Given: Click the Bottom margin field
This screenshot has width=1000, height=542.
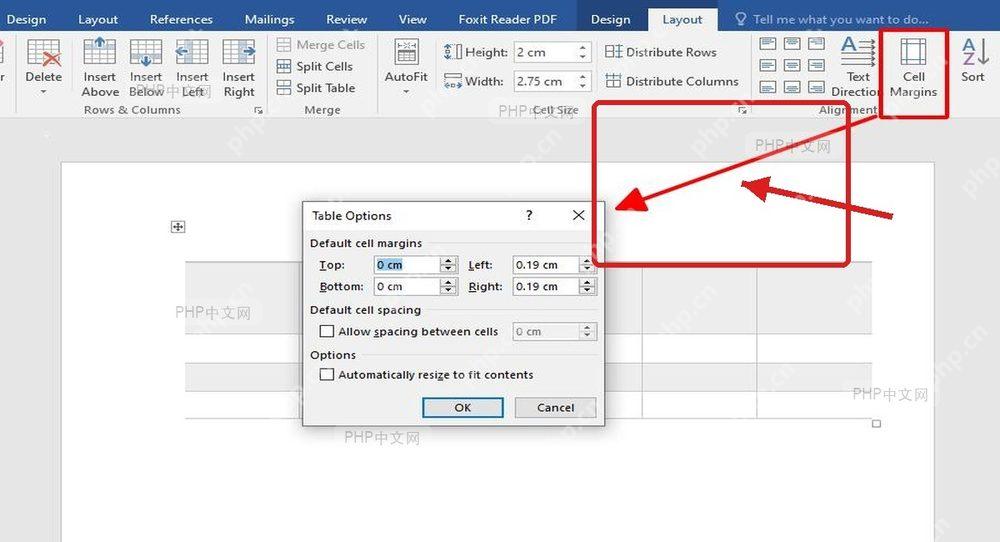Looking at the screenshot, I should click(x=407, y=286).
